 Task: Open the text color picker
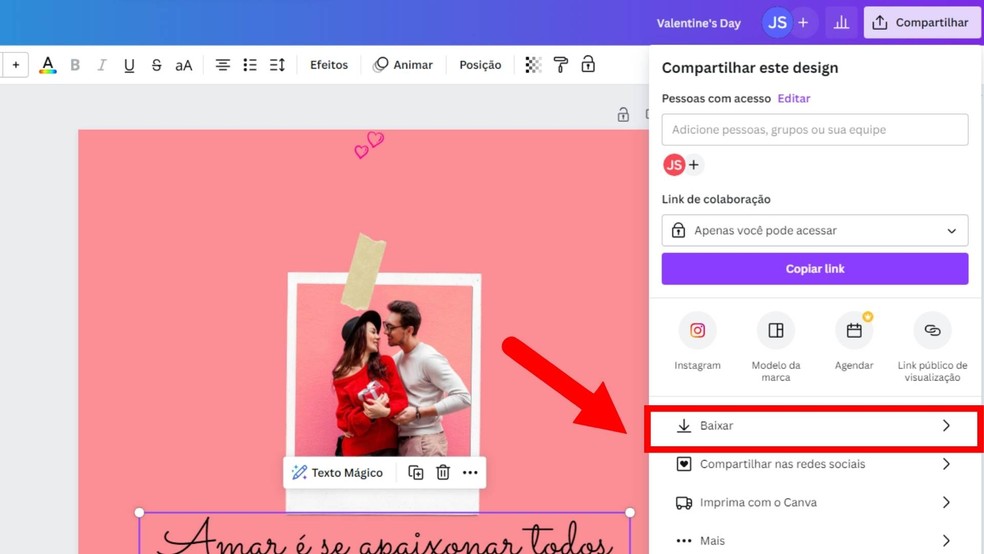pos(48,65)
